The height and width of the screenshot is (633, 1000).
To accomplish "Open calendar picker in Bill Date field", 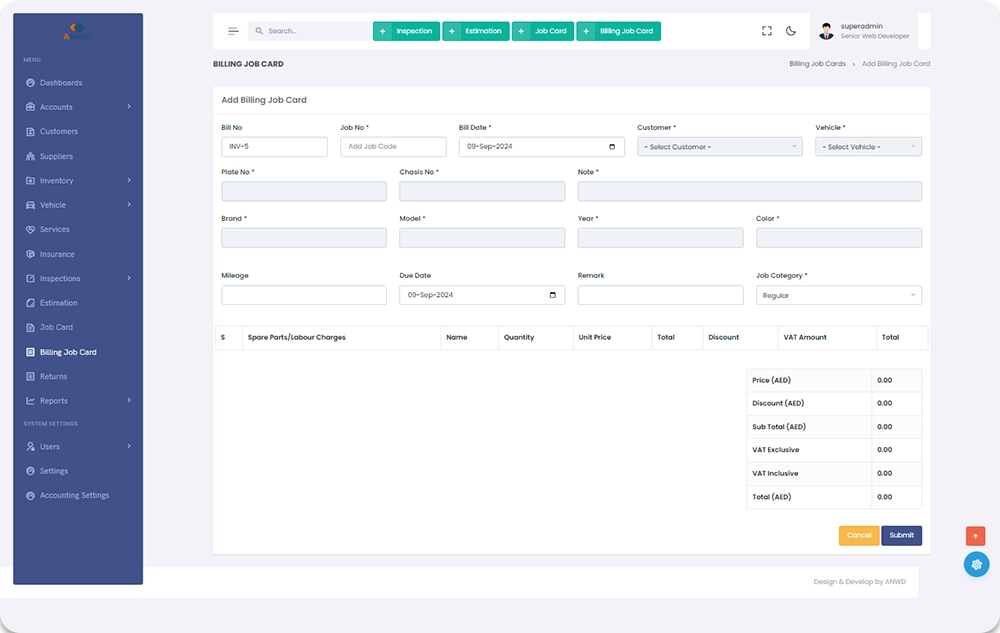I will click(612, 147).
